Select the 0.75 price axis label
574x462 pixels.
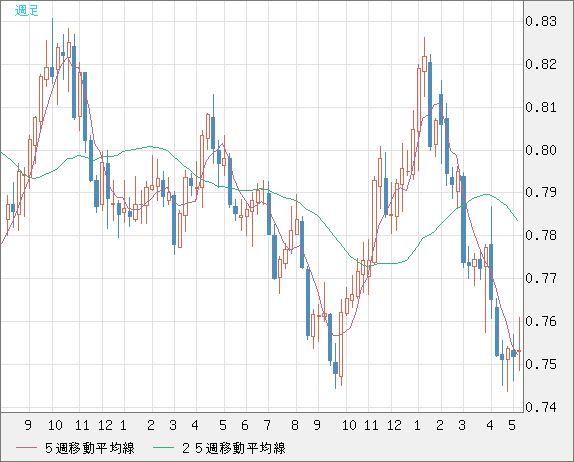tap(541, 364)
